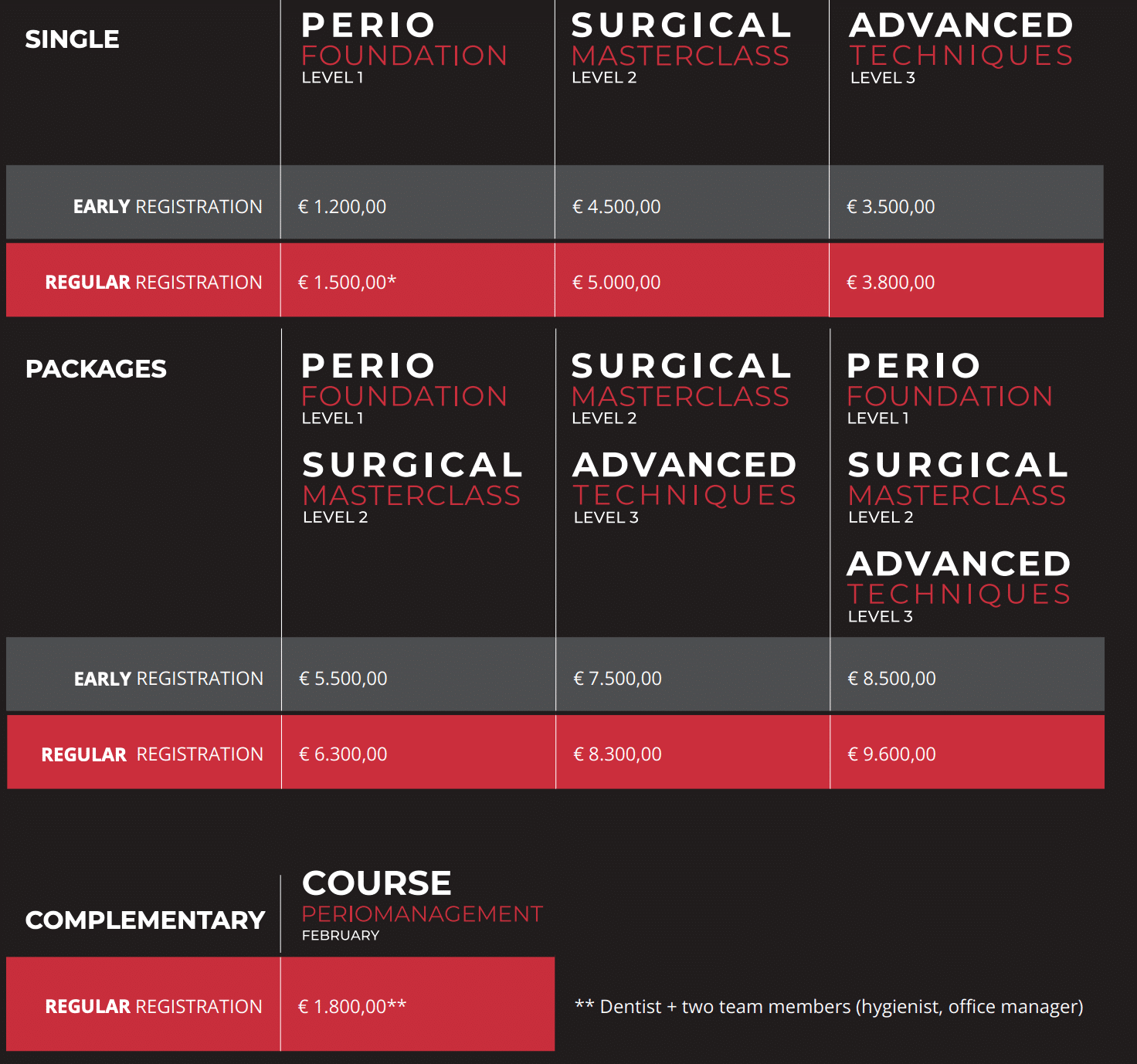Click the € 9.600,00 full package price

(891, 754)
